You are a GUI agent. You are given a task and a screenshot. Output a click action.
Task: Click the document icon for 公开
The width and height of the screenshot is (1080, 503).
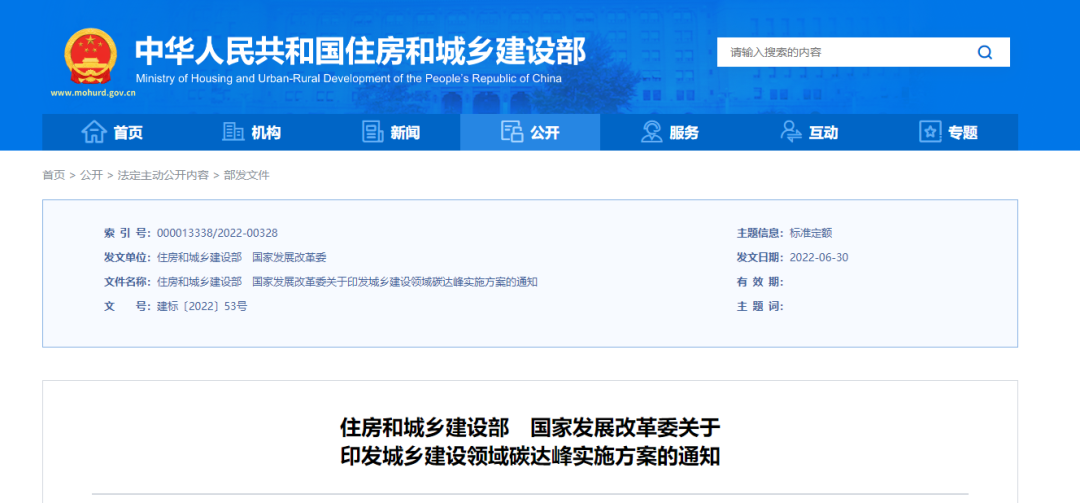[x=512, y=132]
